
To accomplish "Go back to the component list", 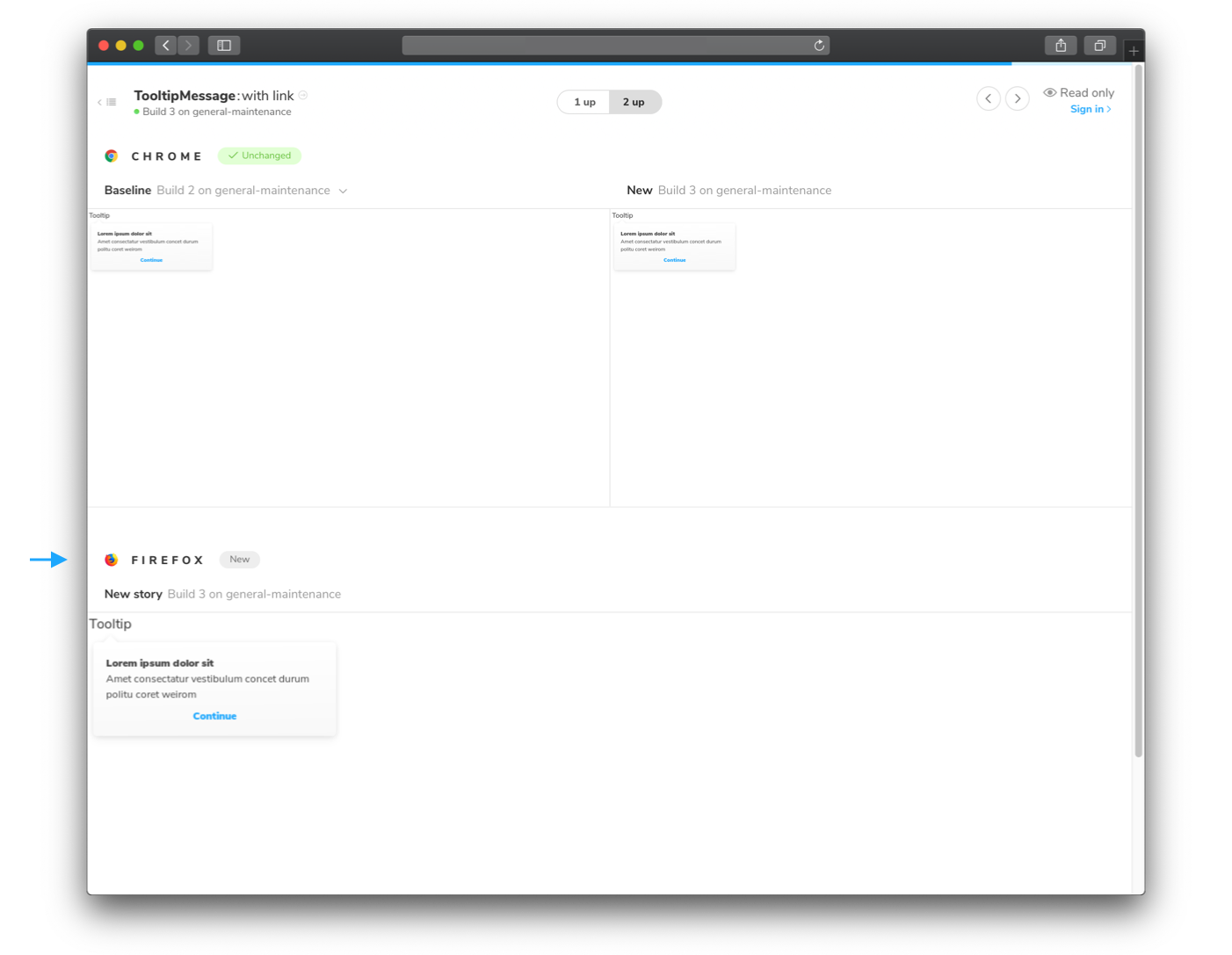I will click(107, 102).
